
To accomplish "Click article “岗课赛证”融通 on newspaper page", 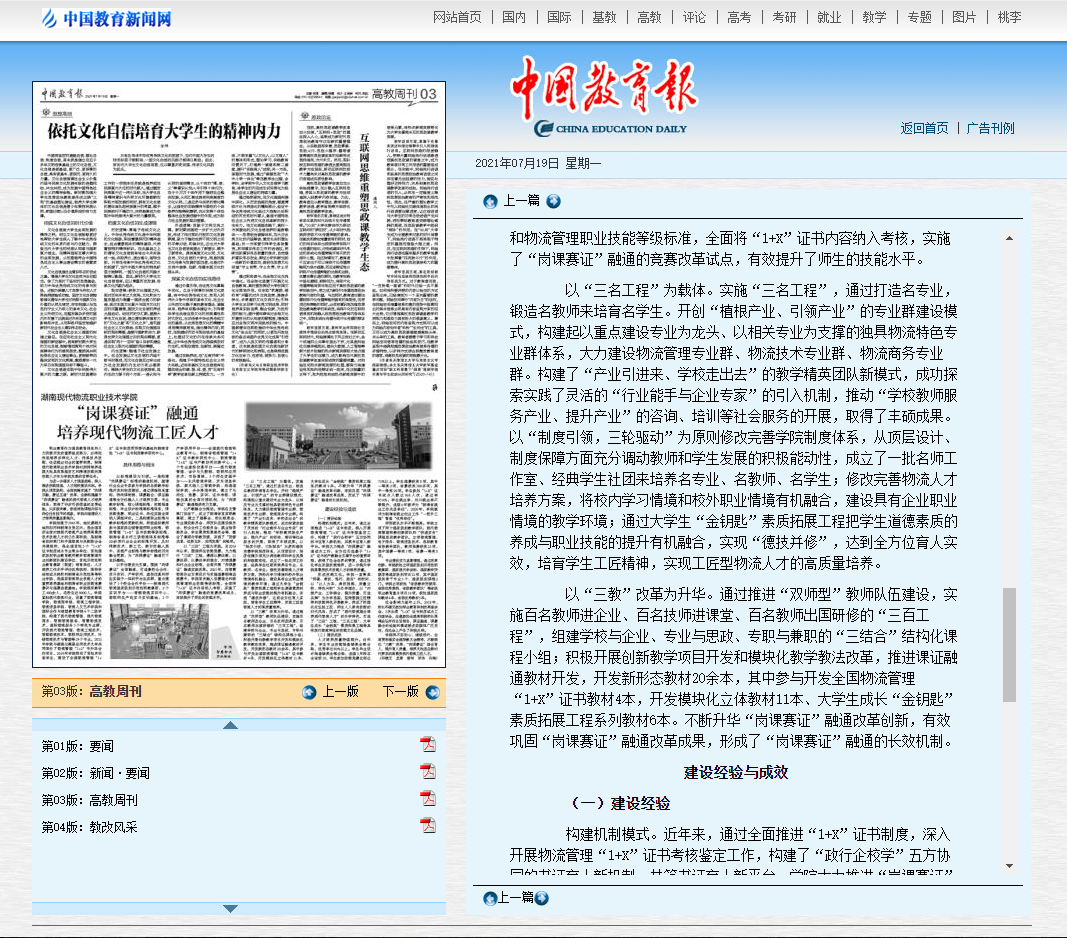I will [x=137, y=413].
